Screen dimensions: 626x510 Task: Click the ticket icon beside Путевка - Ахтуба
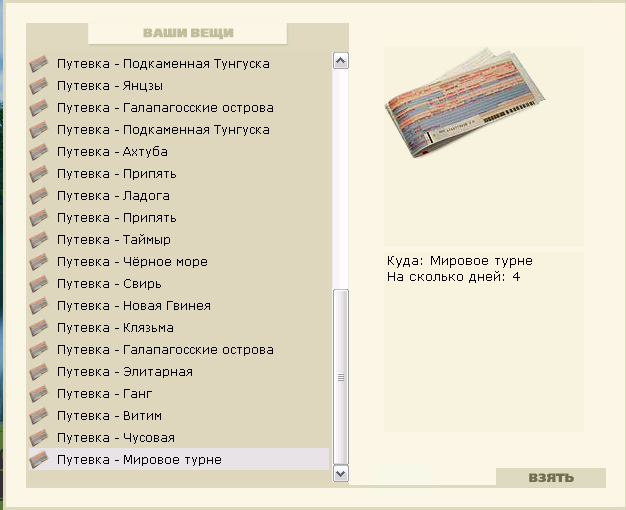tap(39, 152)
